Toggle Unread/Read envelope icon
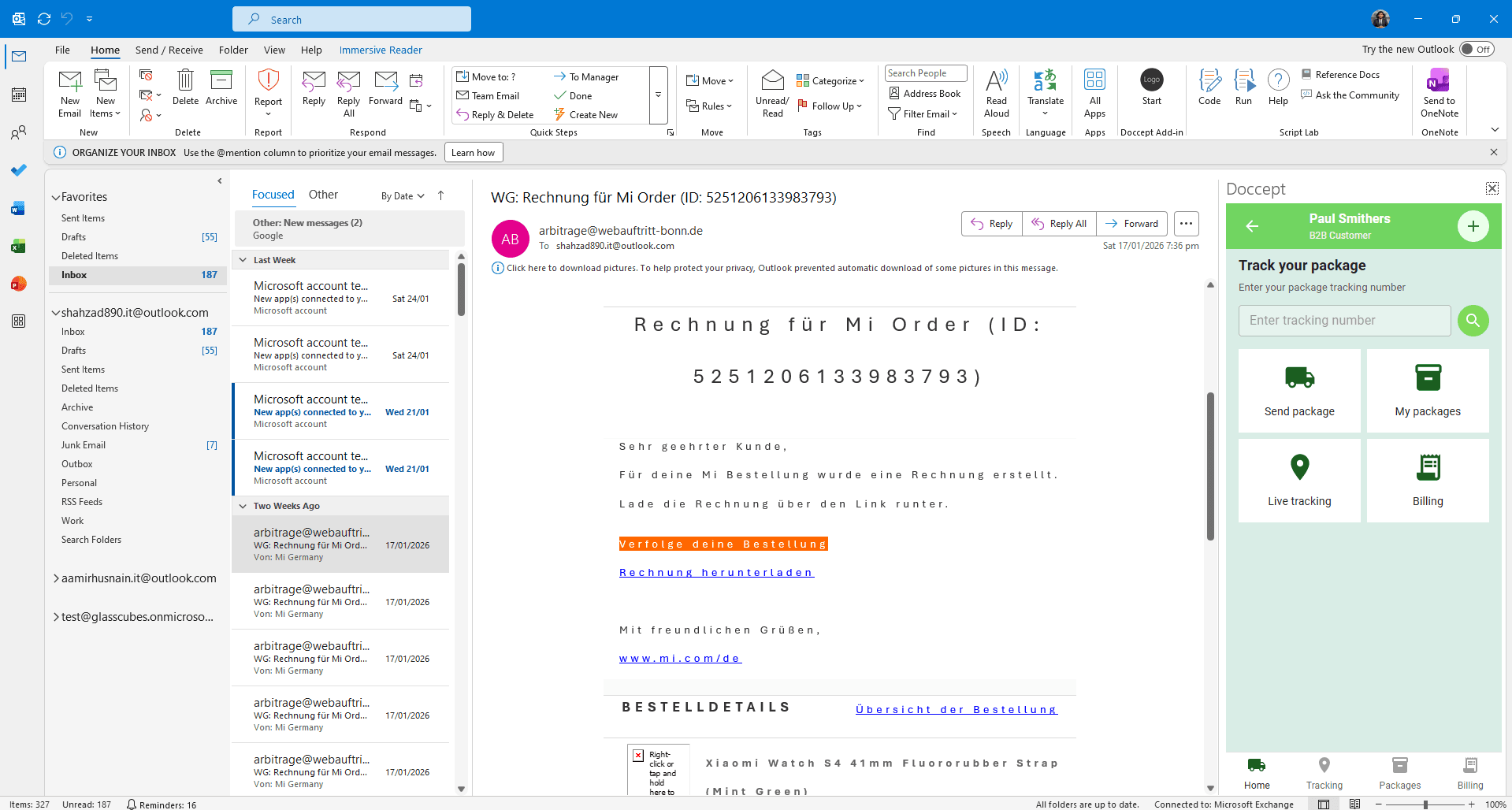The width and height of the screenshot is (1512, 810). [772, 94]
